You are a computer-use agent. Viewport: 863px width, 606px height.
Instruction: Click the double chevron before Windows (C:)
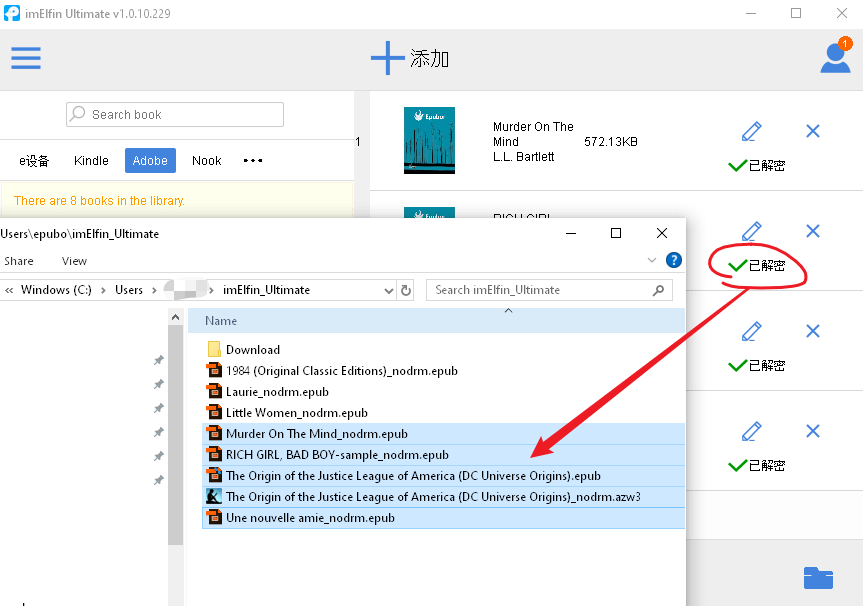click(x=9, y=290)
